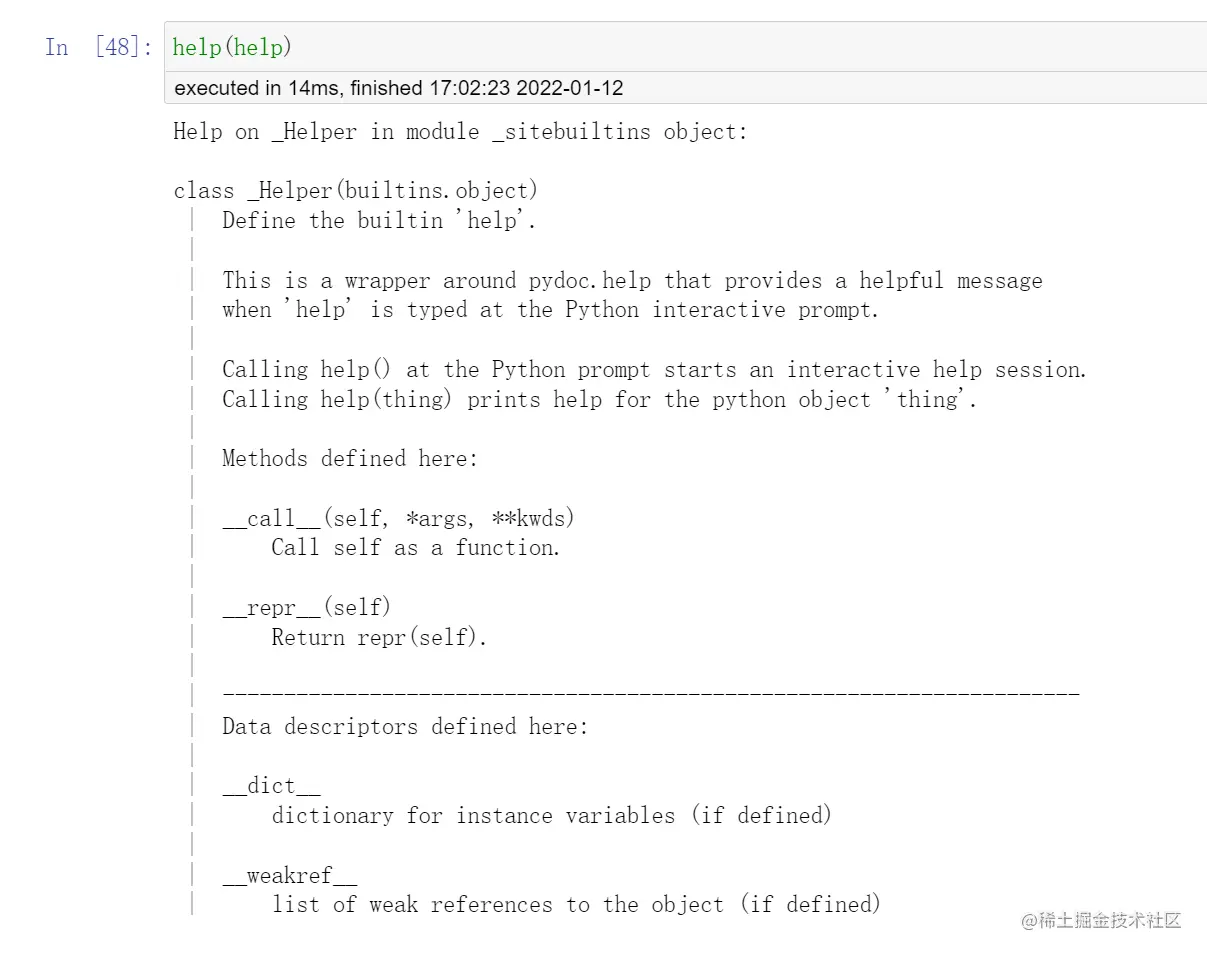Click the 'dictionary for instance variables' description
Screen dimensions: 1207x956
pos(551,816)
